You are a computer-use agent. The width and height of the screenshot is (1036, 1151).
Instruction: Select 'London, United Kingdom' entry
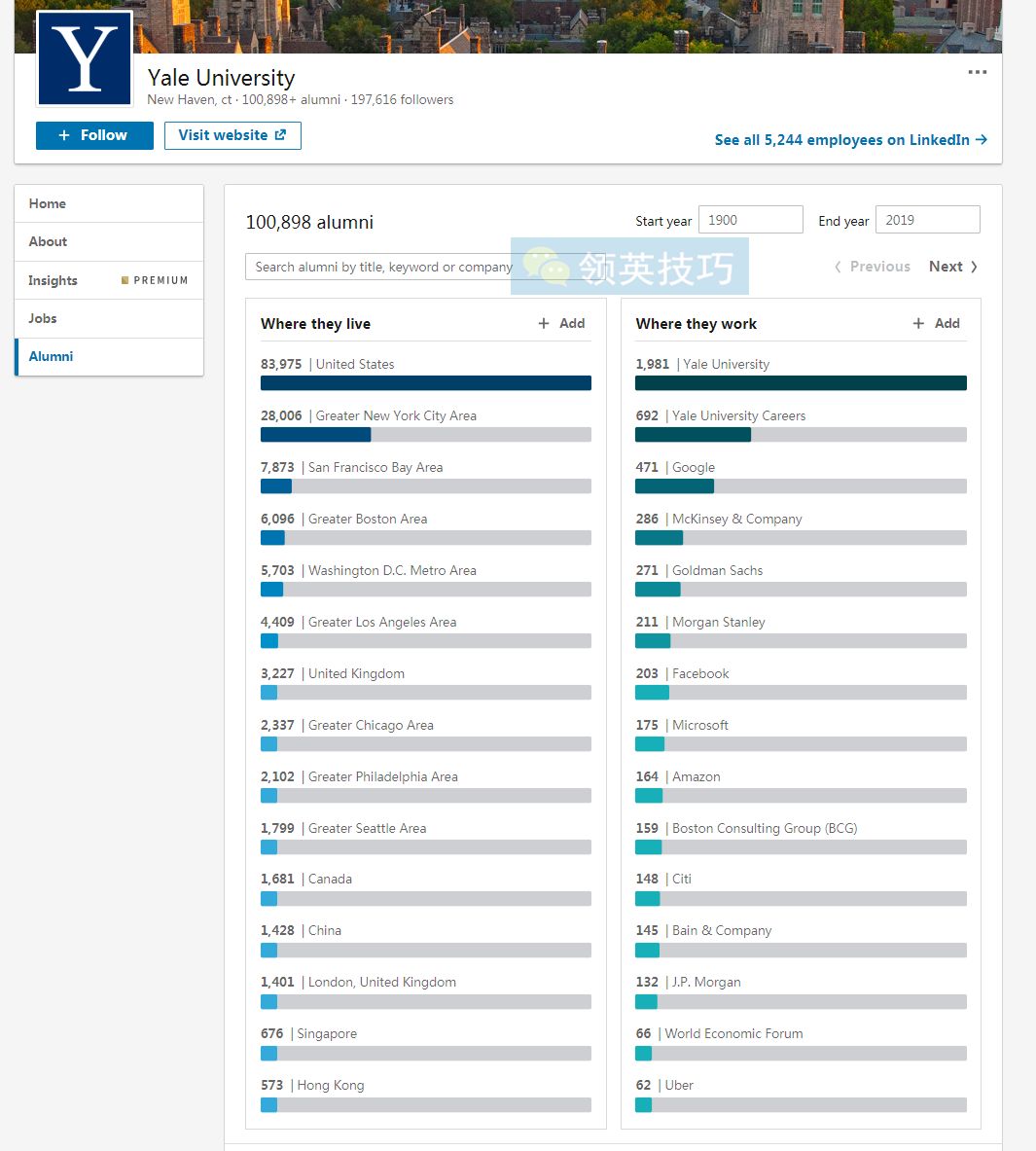[425, 991]
